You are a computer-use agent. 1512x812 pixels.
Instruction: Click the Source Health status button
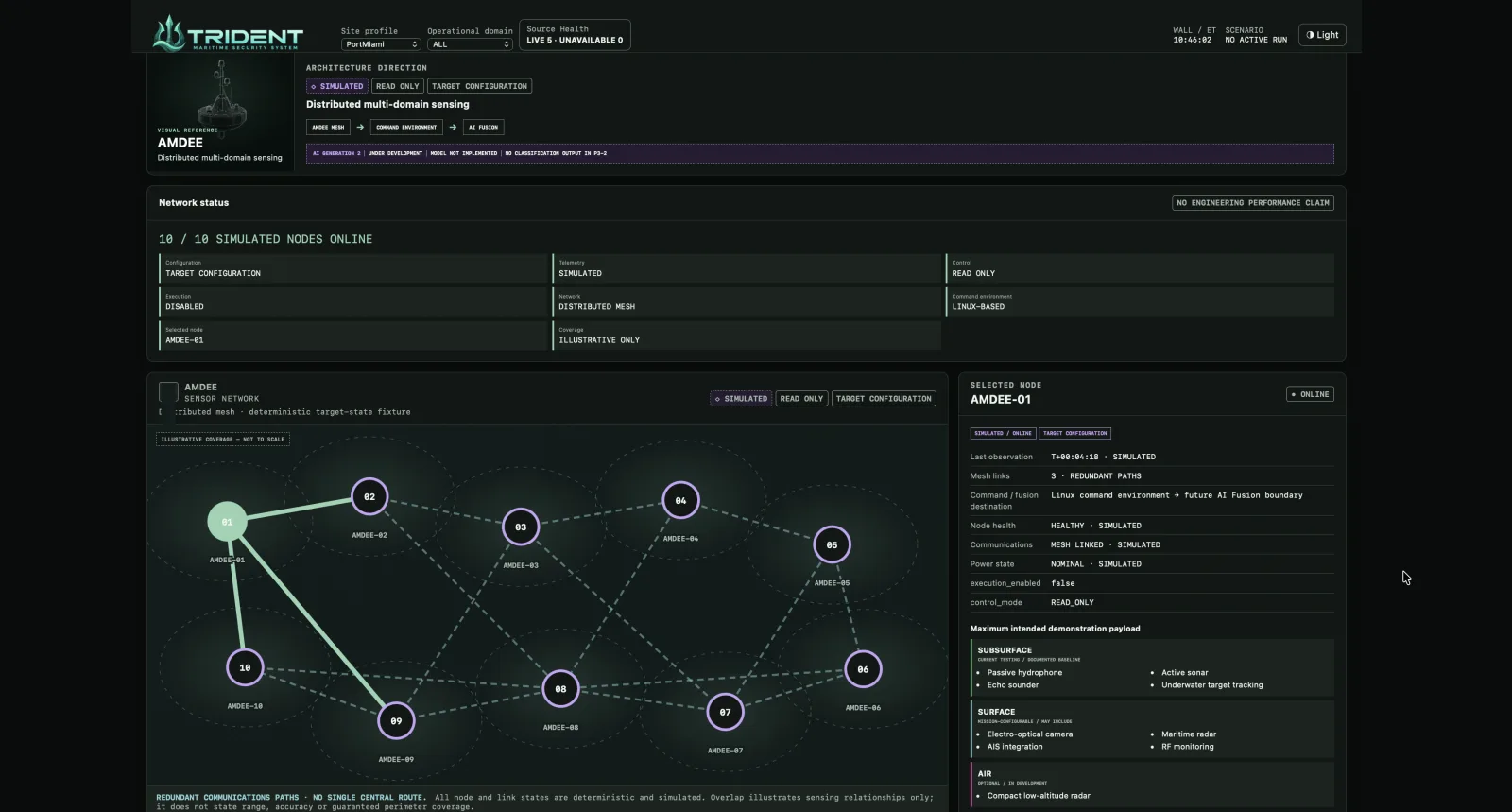(575, 35)
